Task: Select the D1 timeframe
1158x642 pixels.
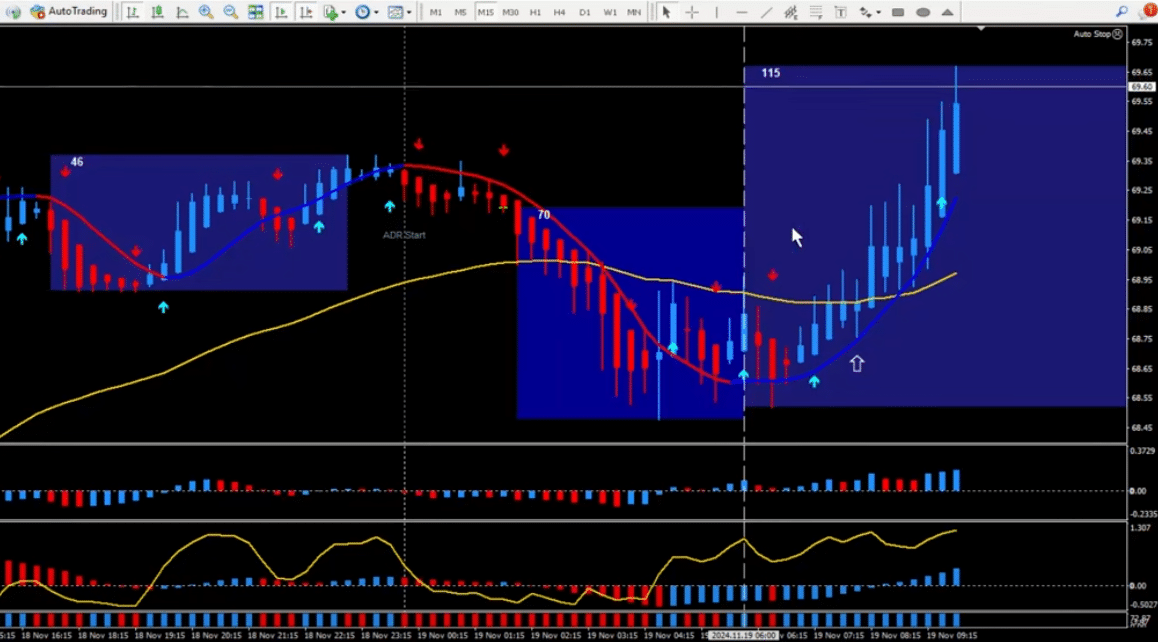Action: pos(585,12)
